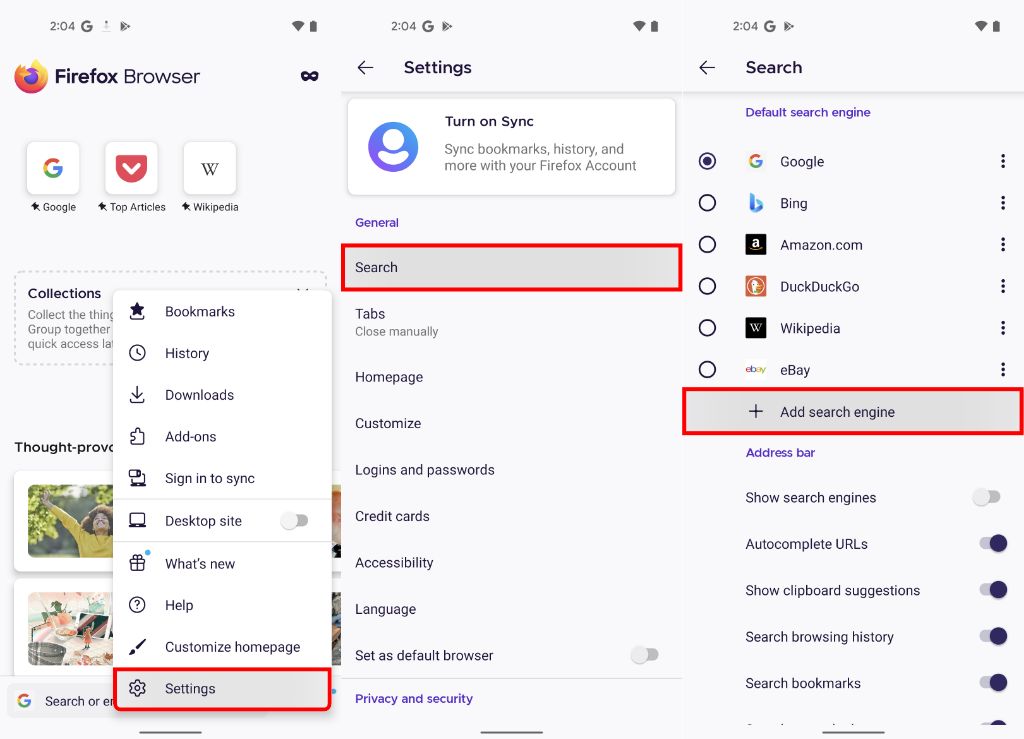Viewport: 1024px width, 739px height.
Task: Select DuckDuckGo as the default search engine
Action: [x=707, y=286]
